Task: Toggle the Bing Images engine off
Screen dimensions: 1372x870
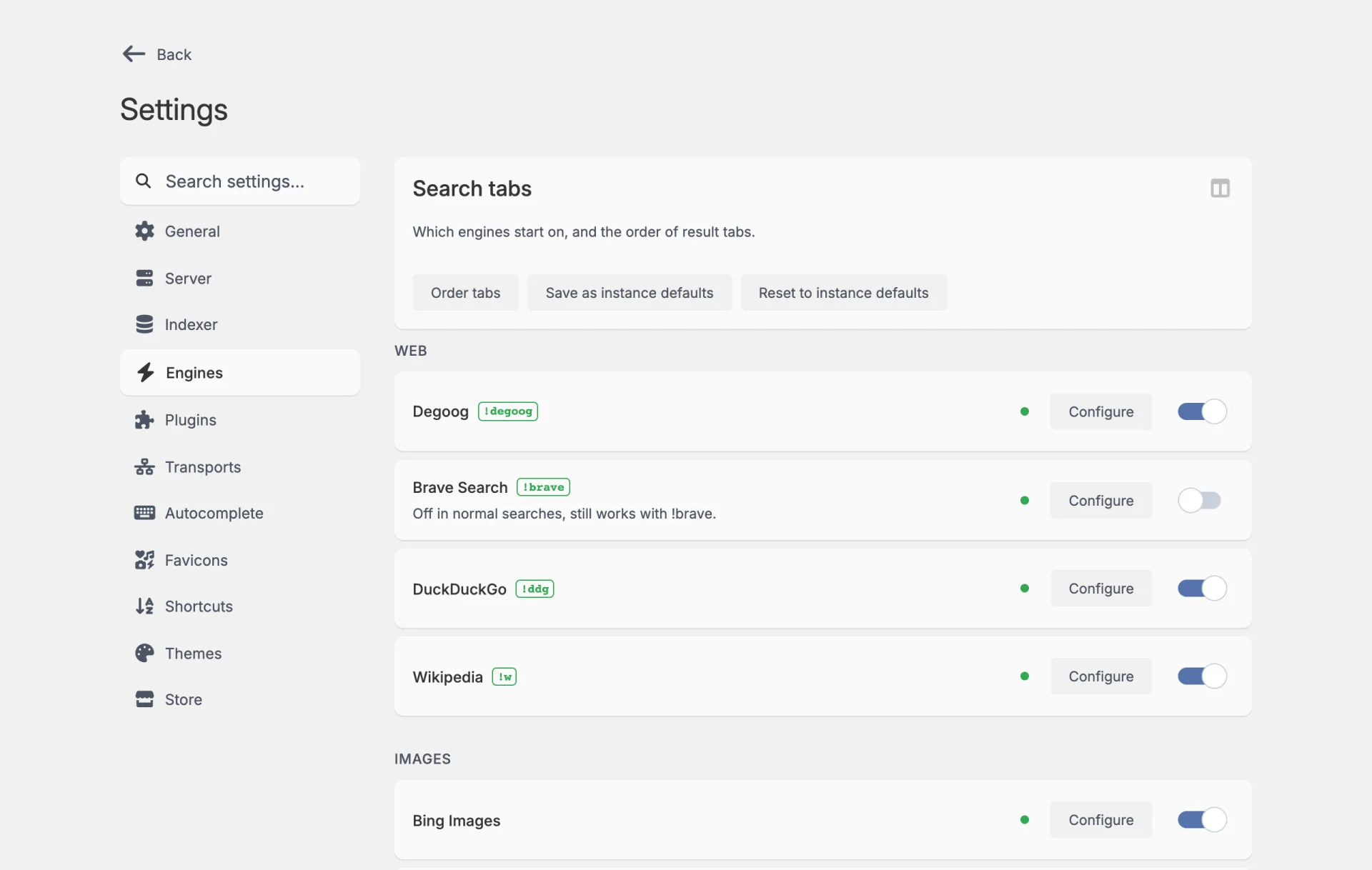Action: click(1202, 820)
